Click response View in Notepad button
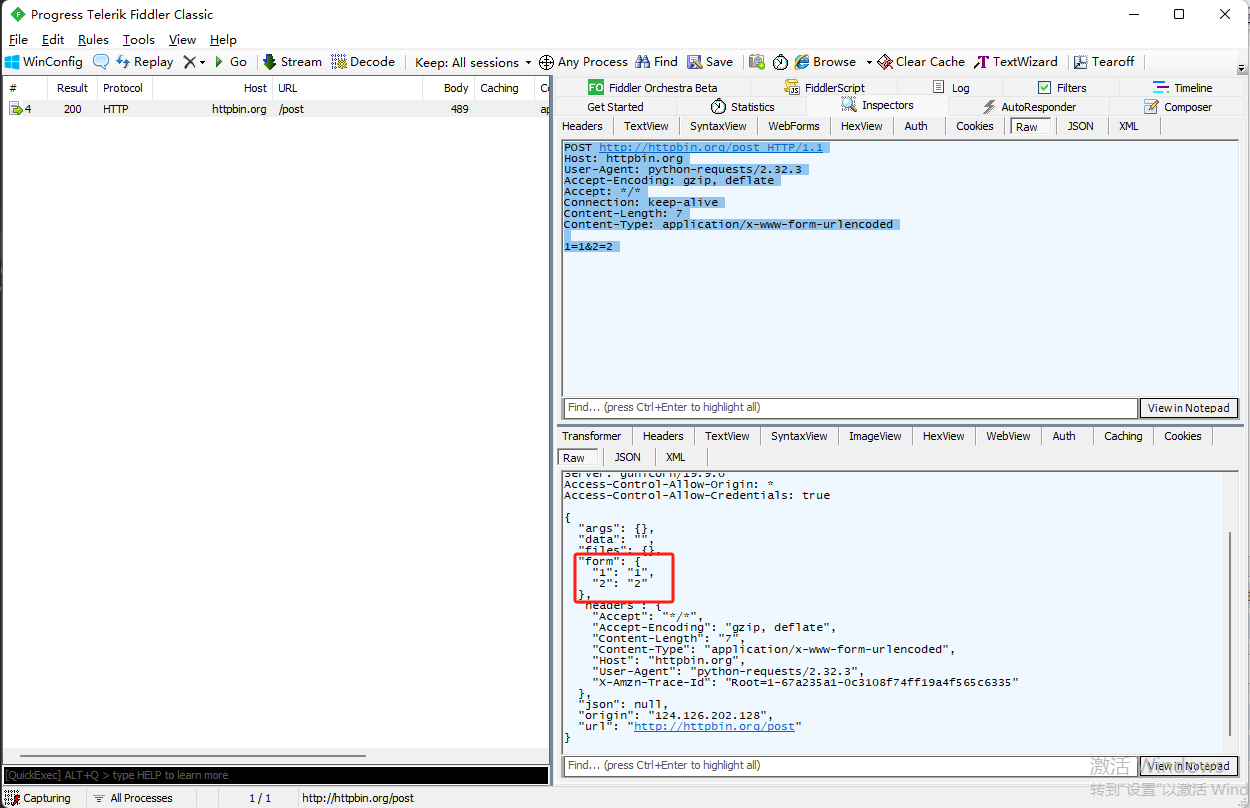1250x808 pixels. 1188,766
